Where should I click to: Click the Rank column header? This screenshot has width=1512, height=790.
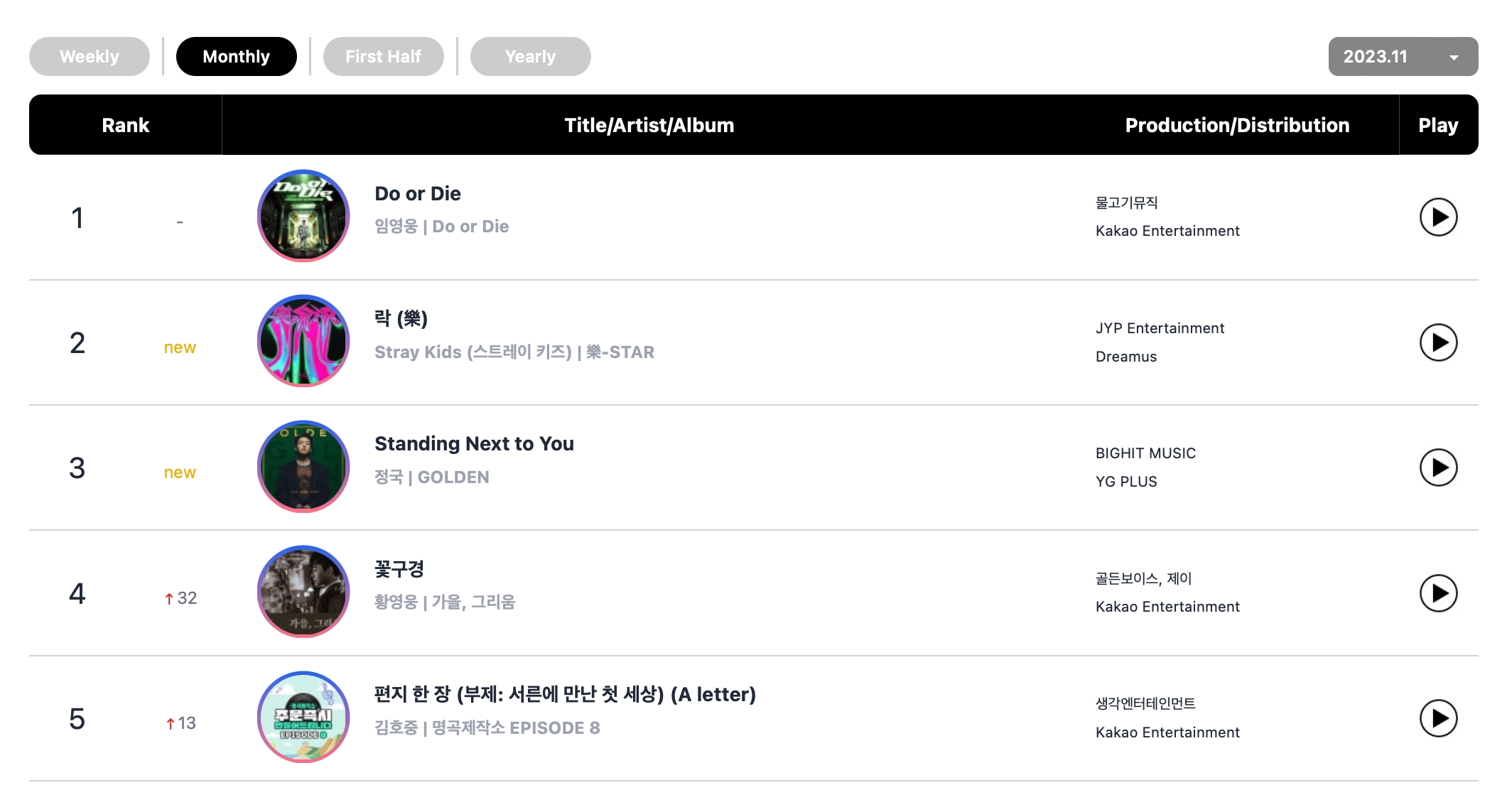[x=126, y=126]
